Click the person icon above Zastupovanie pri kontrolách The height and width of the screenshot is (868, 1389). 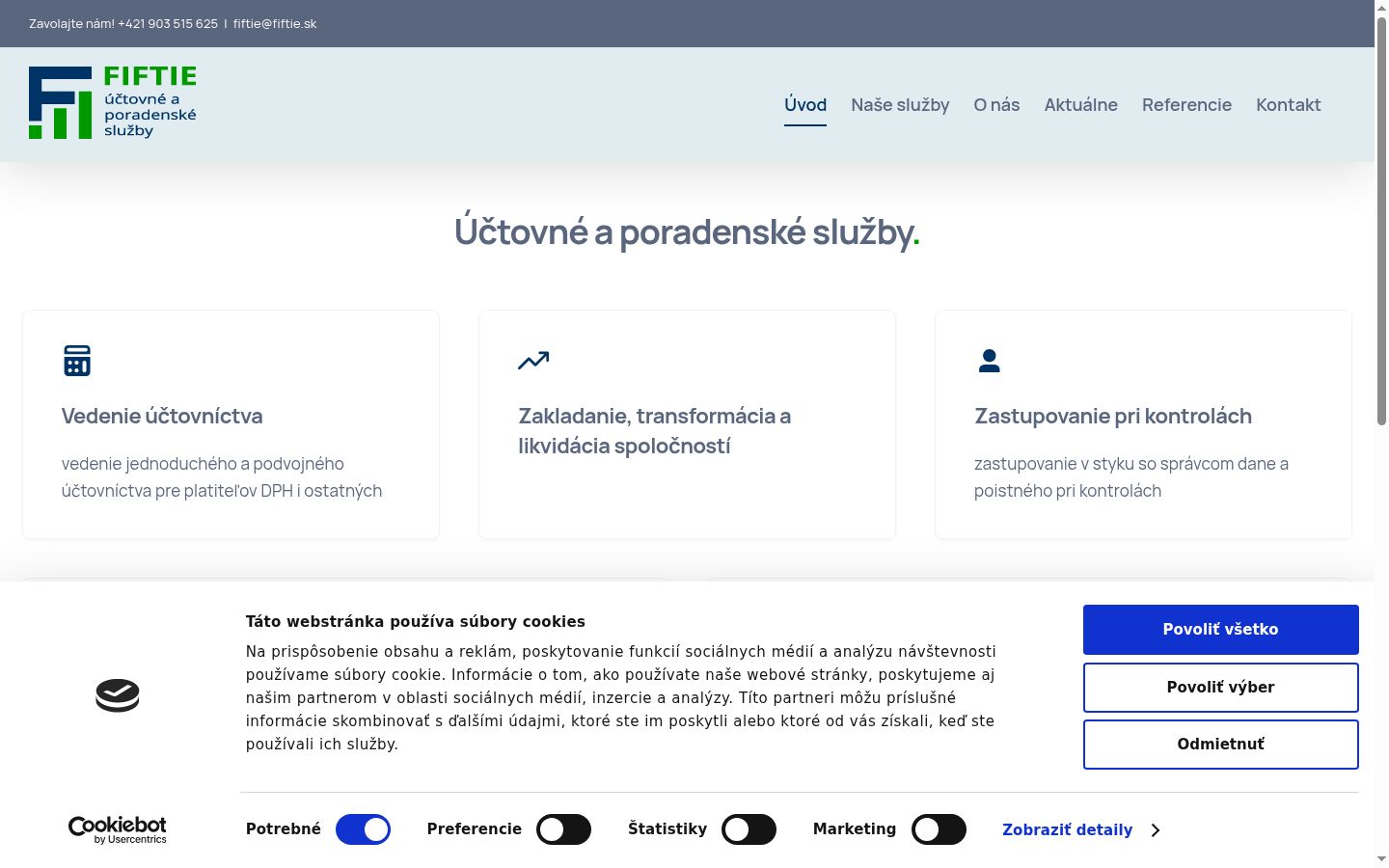pyautogui.click(x=990, y=361)
